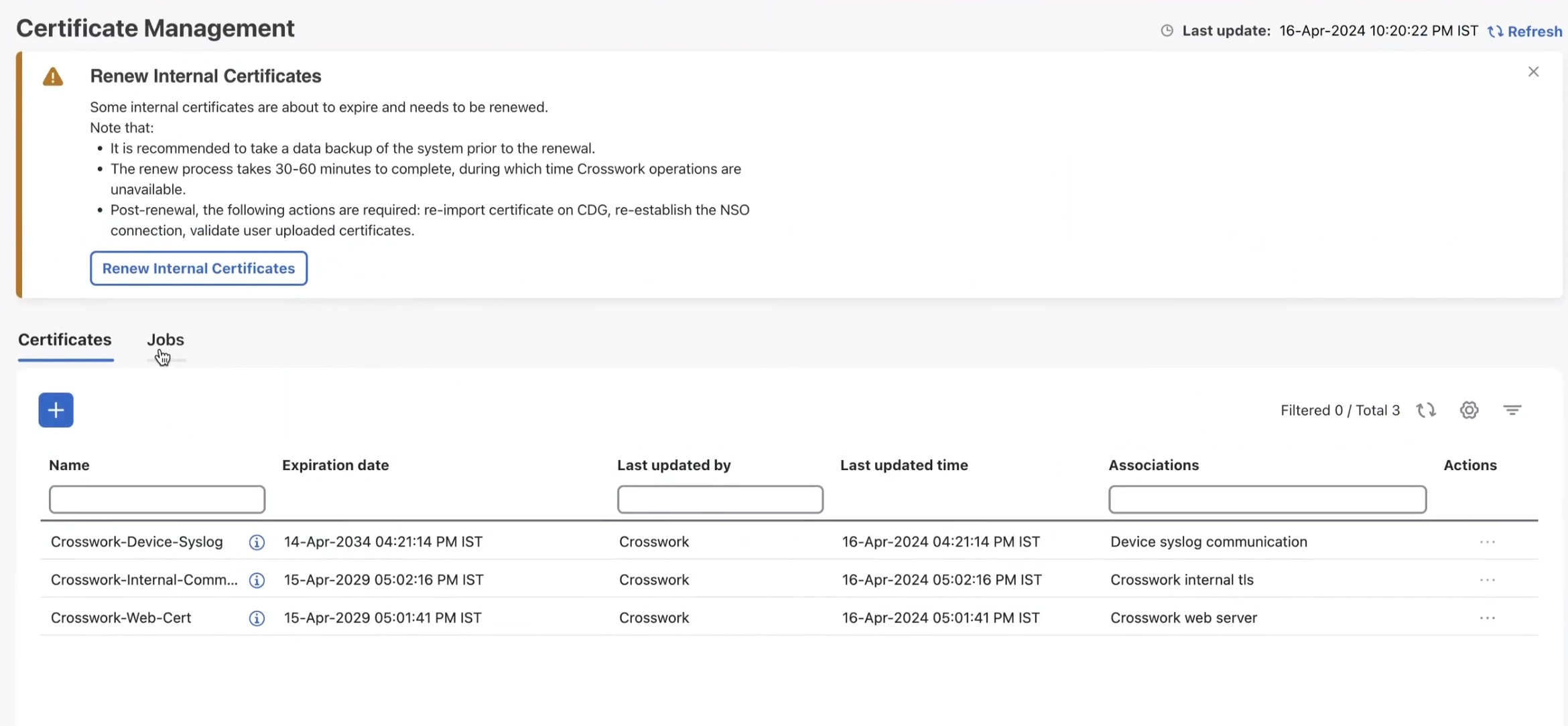Click updated time 16-Apr-2024 05:01:41 PM IST
The image size is (1568, 726).
coord(941,618)
